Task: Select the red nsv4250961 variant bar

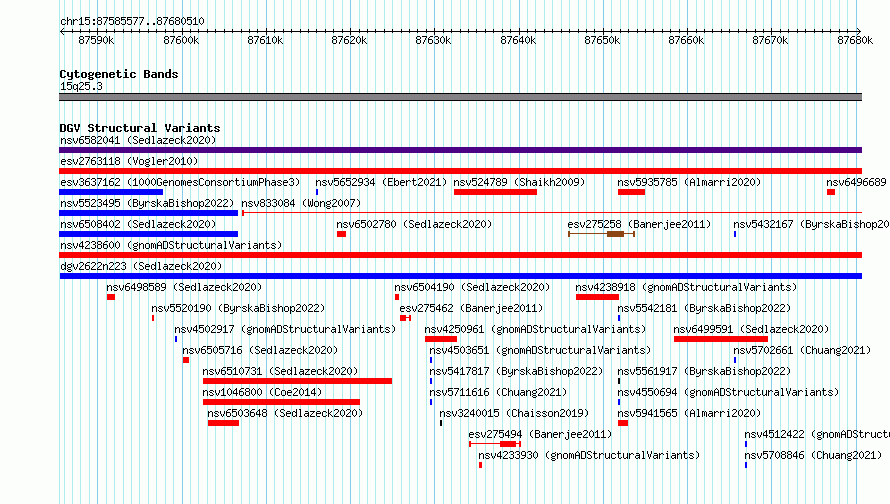Action: click(441, 339)
